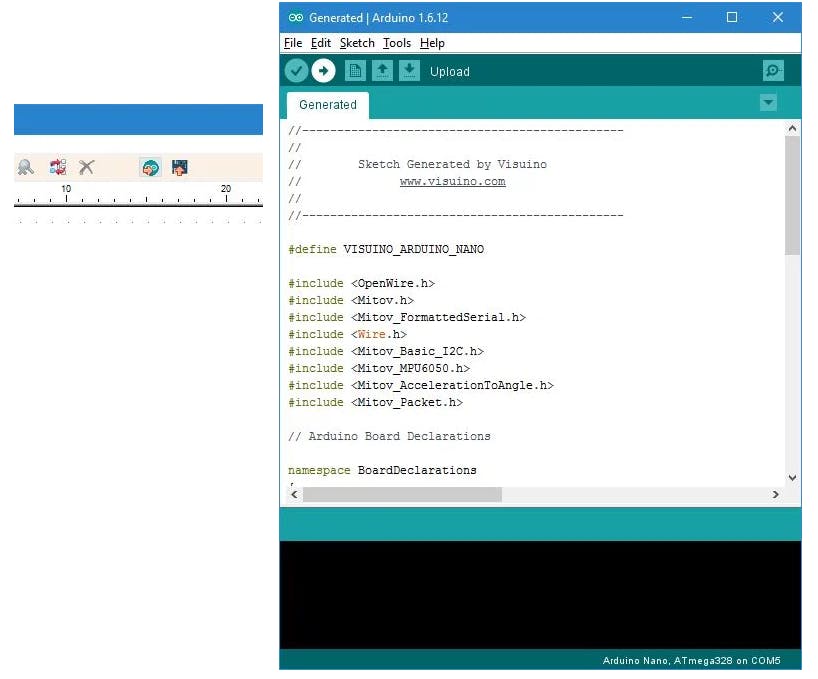Click the Wire.h include line
The height and width of the screenshot is (679, 818).
point(347,334)
